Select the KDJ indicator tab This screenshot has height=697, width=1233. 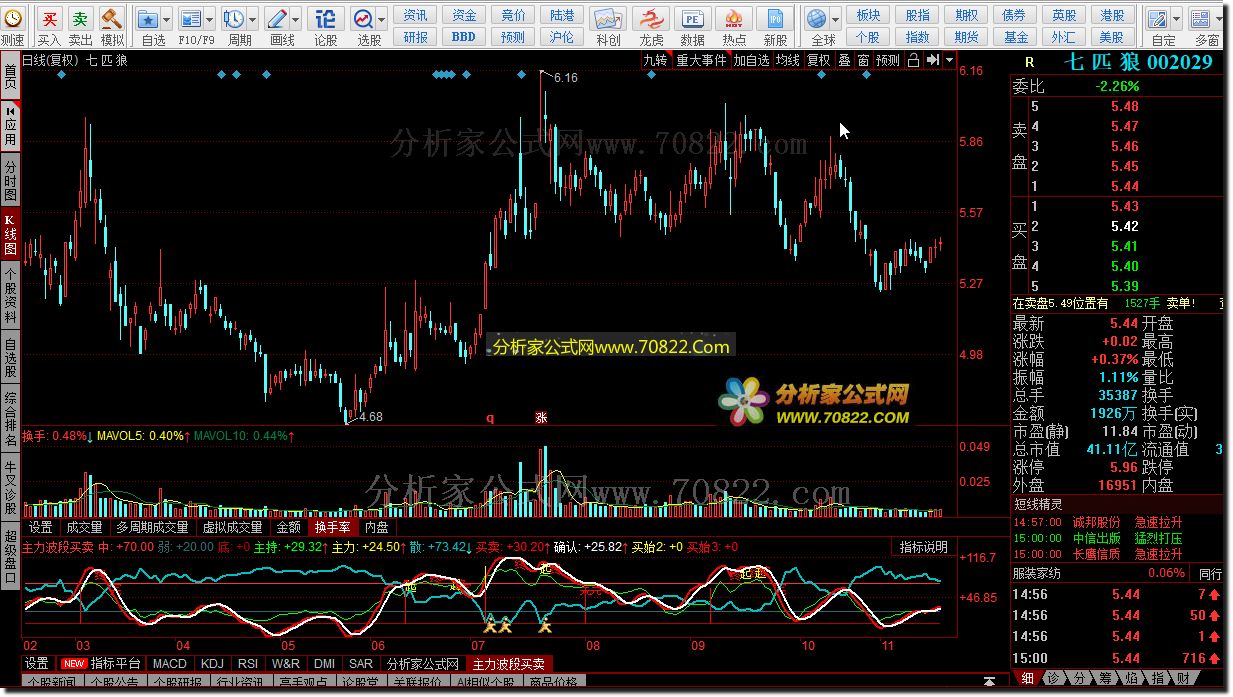pyautogui.click(x=211, y=664)
